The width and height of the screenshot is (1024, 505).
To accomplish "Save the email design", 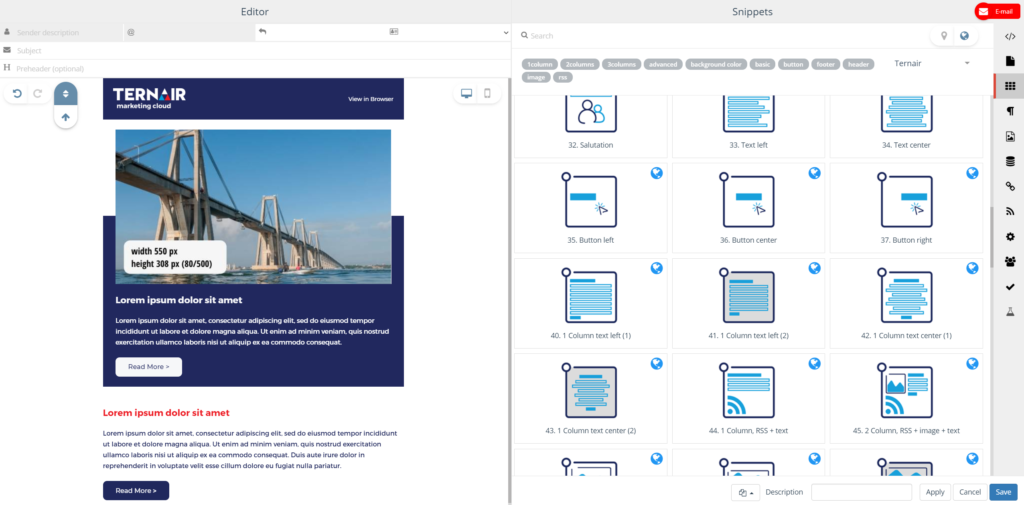I will coord(1004,493).
